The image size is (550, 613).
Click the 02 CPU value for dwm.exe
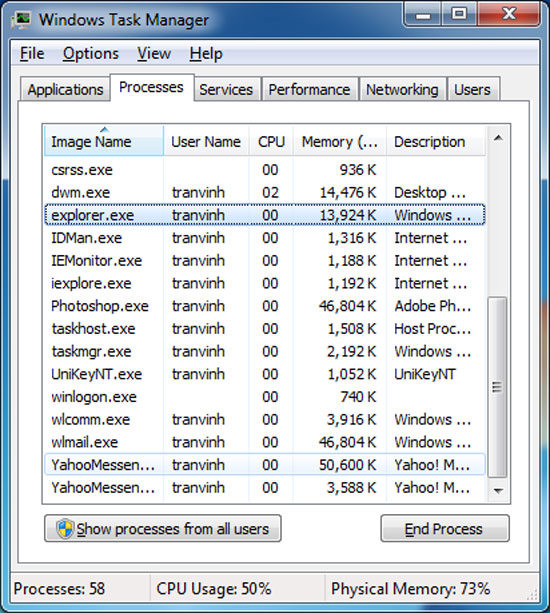click(270, 192)
